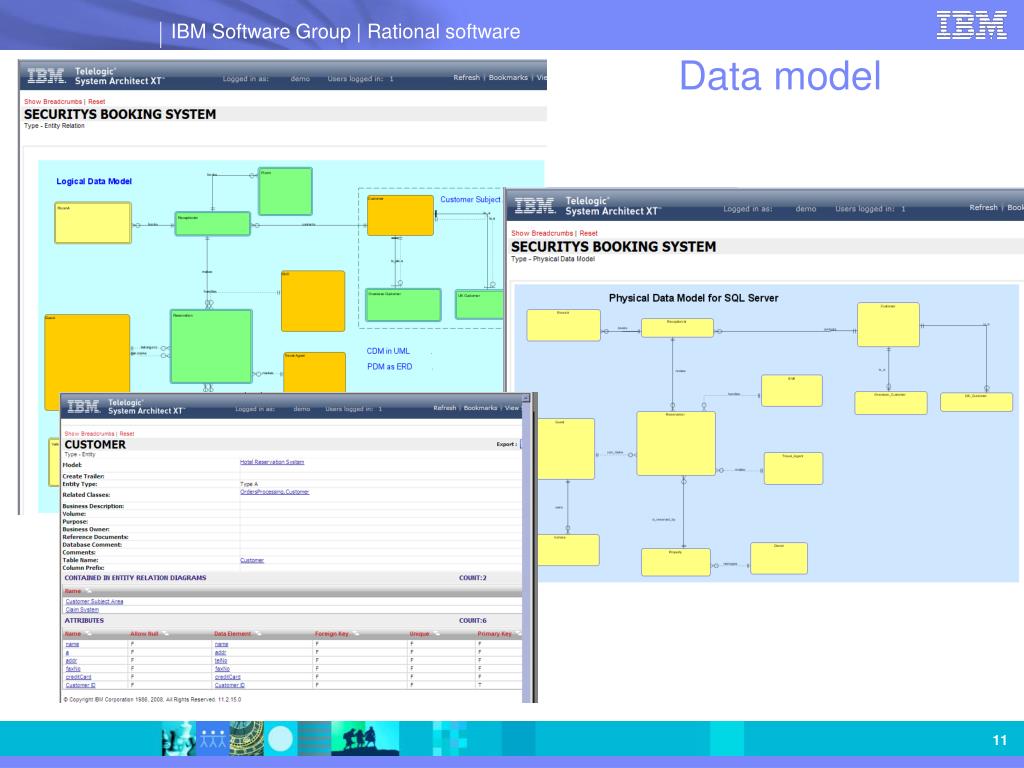Click Reset in Physical Data Model window

pos(588,233)
